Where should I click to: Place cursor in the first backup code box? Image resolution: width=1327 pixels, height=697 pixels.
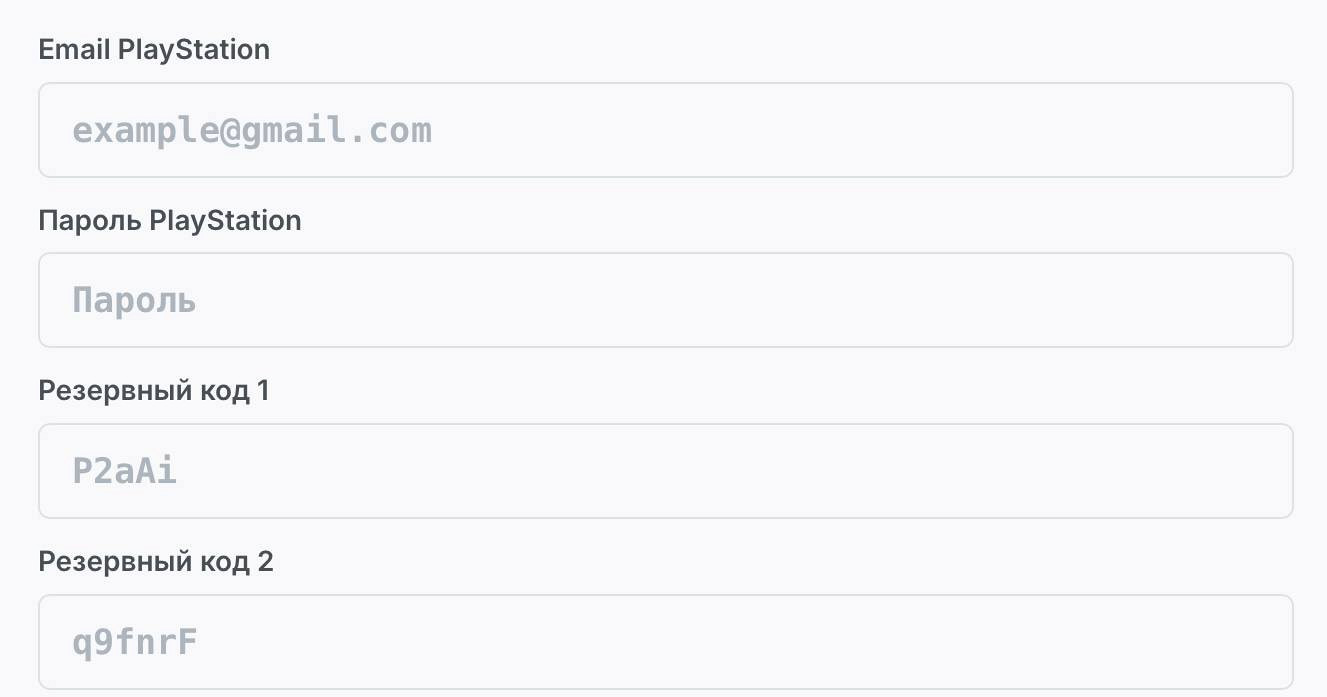pos(666,471)
